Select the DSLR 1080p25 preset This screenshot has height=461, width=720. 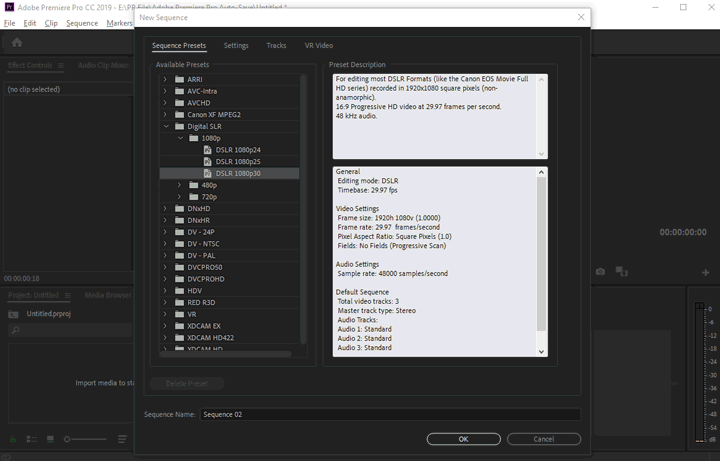coord(238,162)
